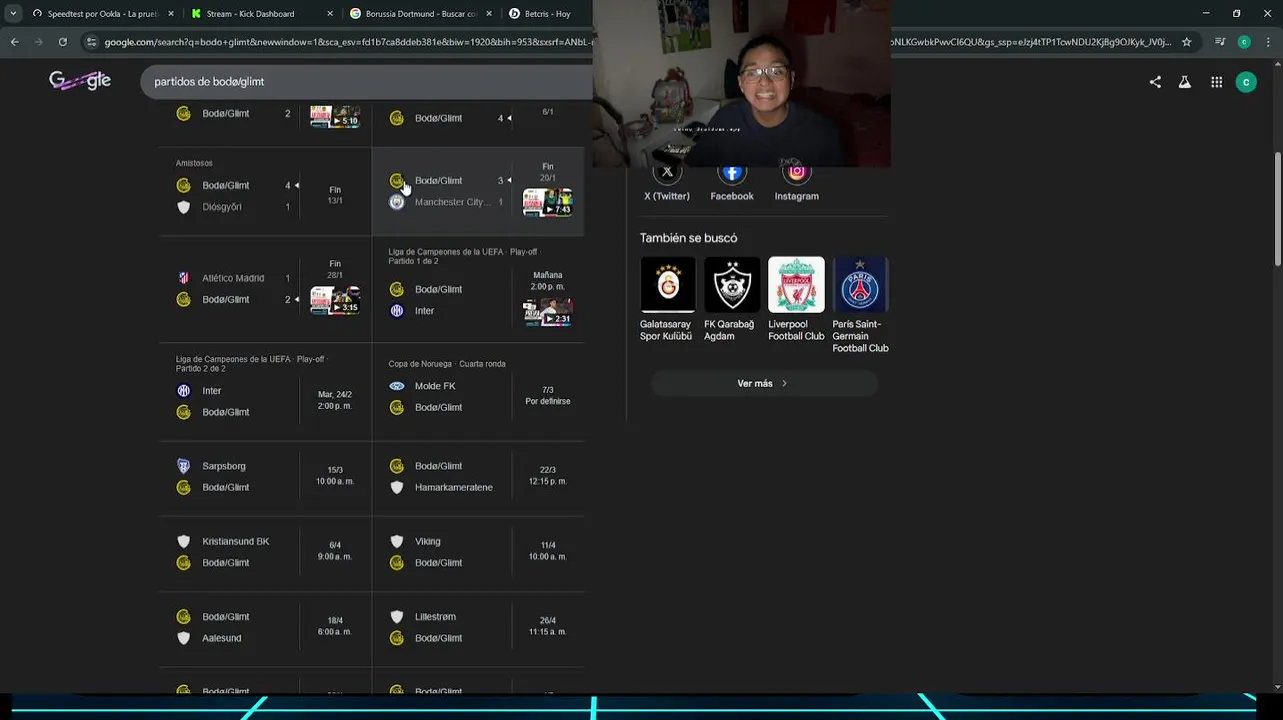This screenshot has width=1283, height=720.
Task: Click 'Liga de Campeones de la UEFA · Play-off Partido 2 de 2'
Action: [253, 363]
